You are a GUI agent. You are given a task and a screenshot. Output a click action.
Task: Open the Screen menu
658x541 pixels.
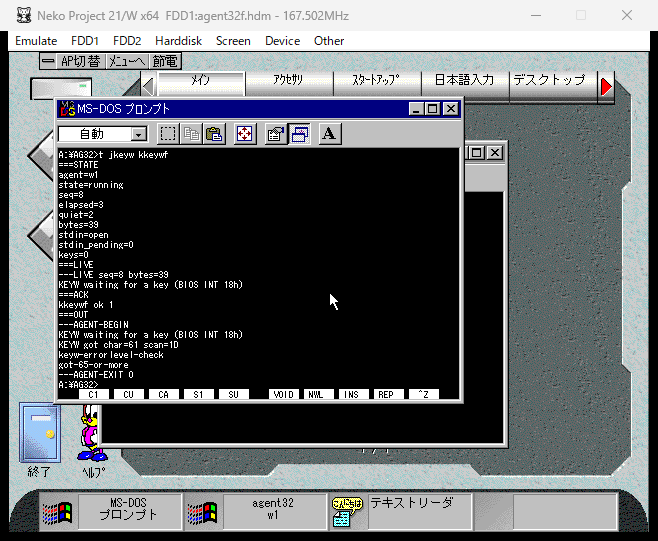(x=233, y=41)
